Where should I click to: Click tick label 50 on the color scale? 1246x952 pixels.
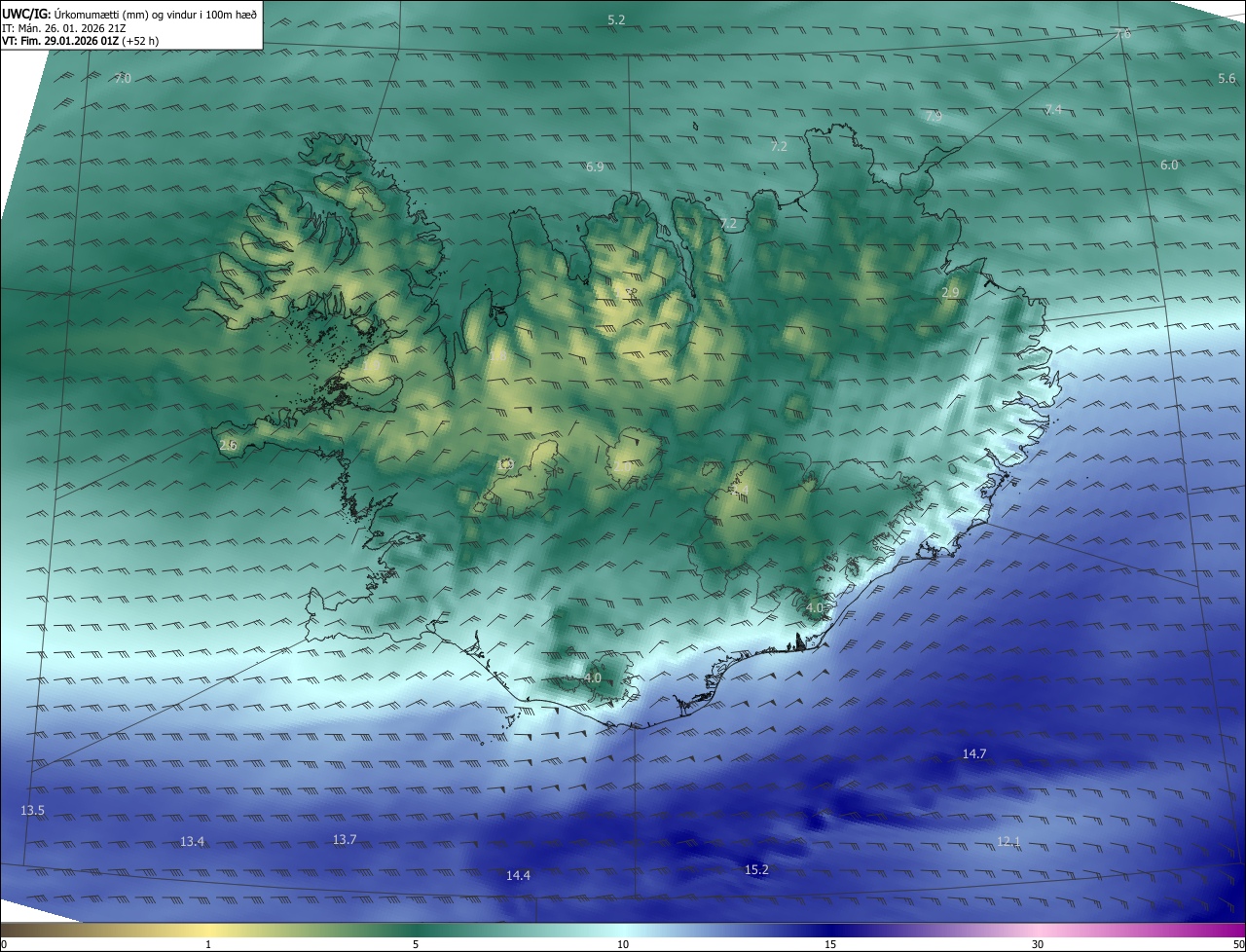pyautogui.click(x=1238, y=944)
